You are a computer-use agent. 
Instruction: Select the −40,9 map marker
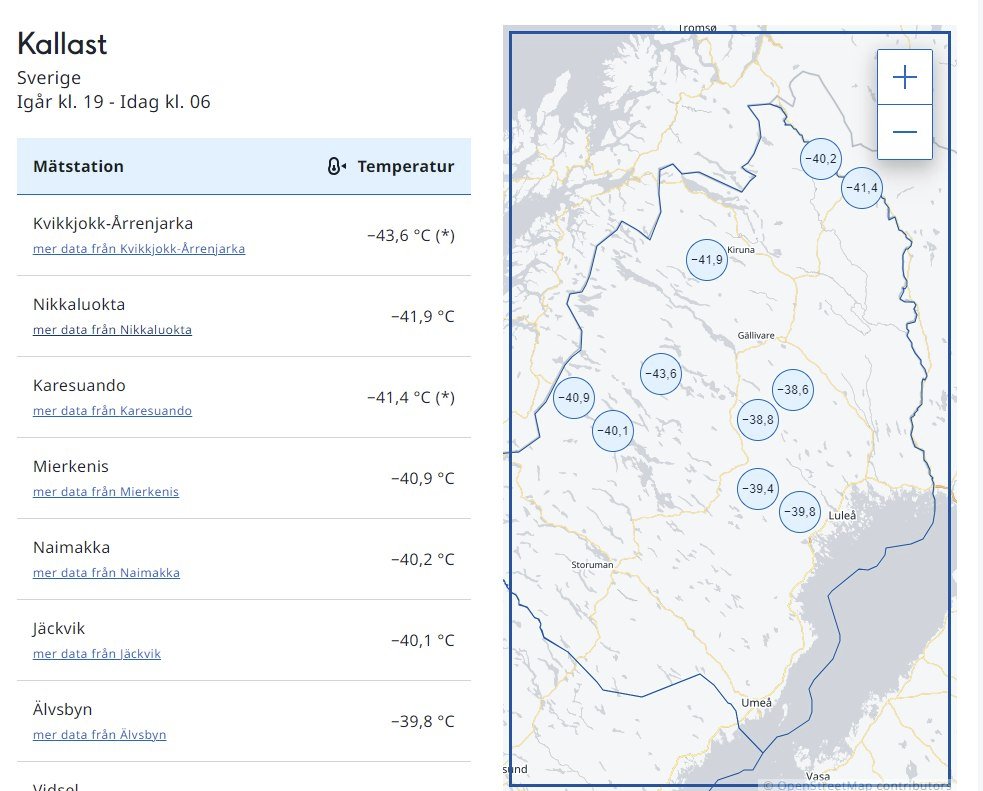click(x=573, y=398)
